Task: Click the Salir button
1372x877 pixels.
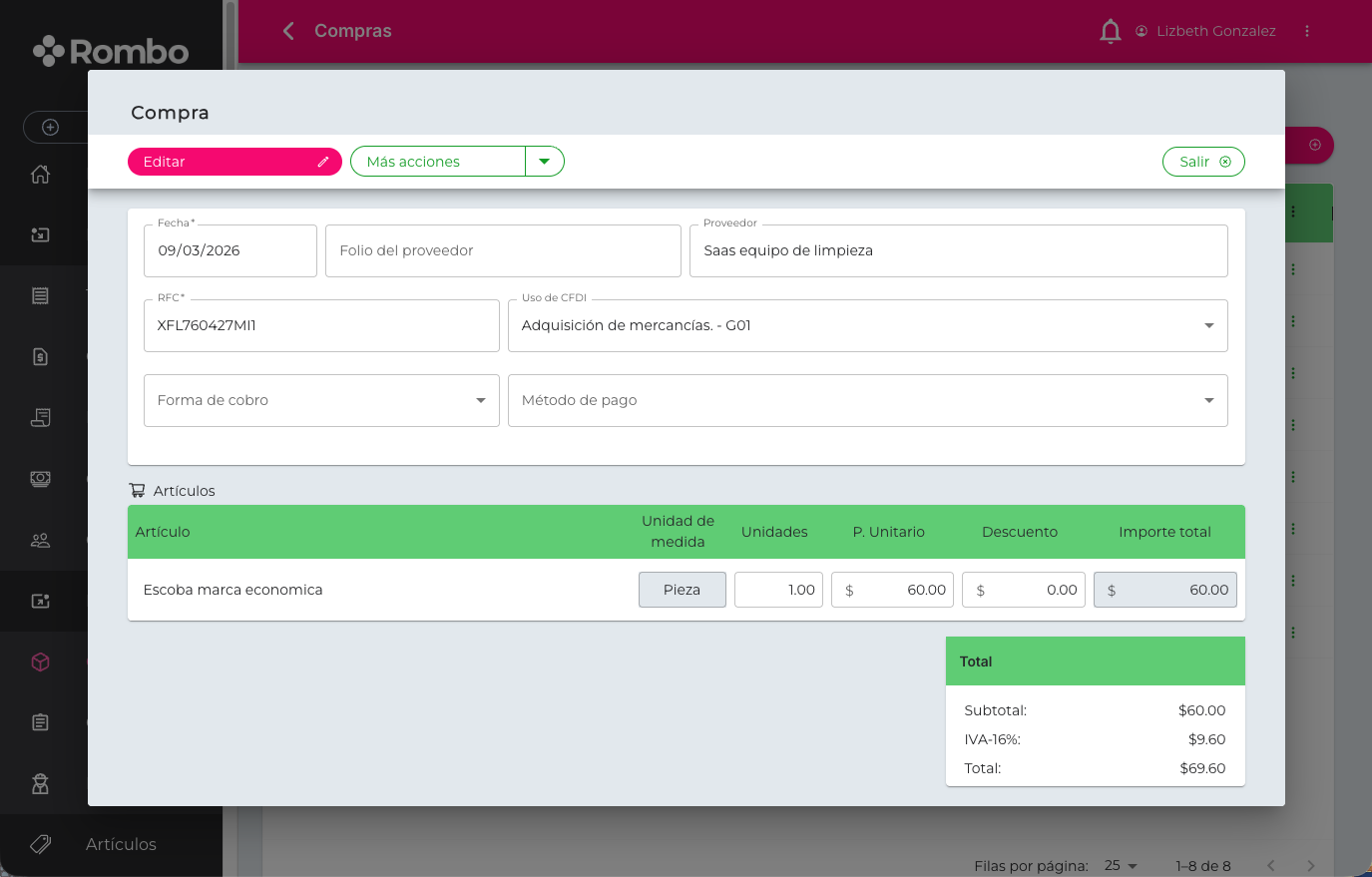Action: tap(1202, 162)
